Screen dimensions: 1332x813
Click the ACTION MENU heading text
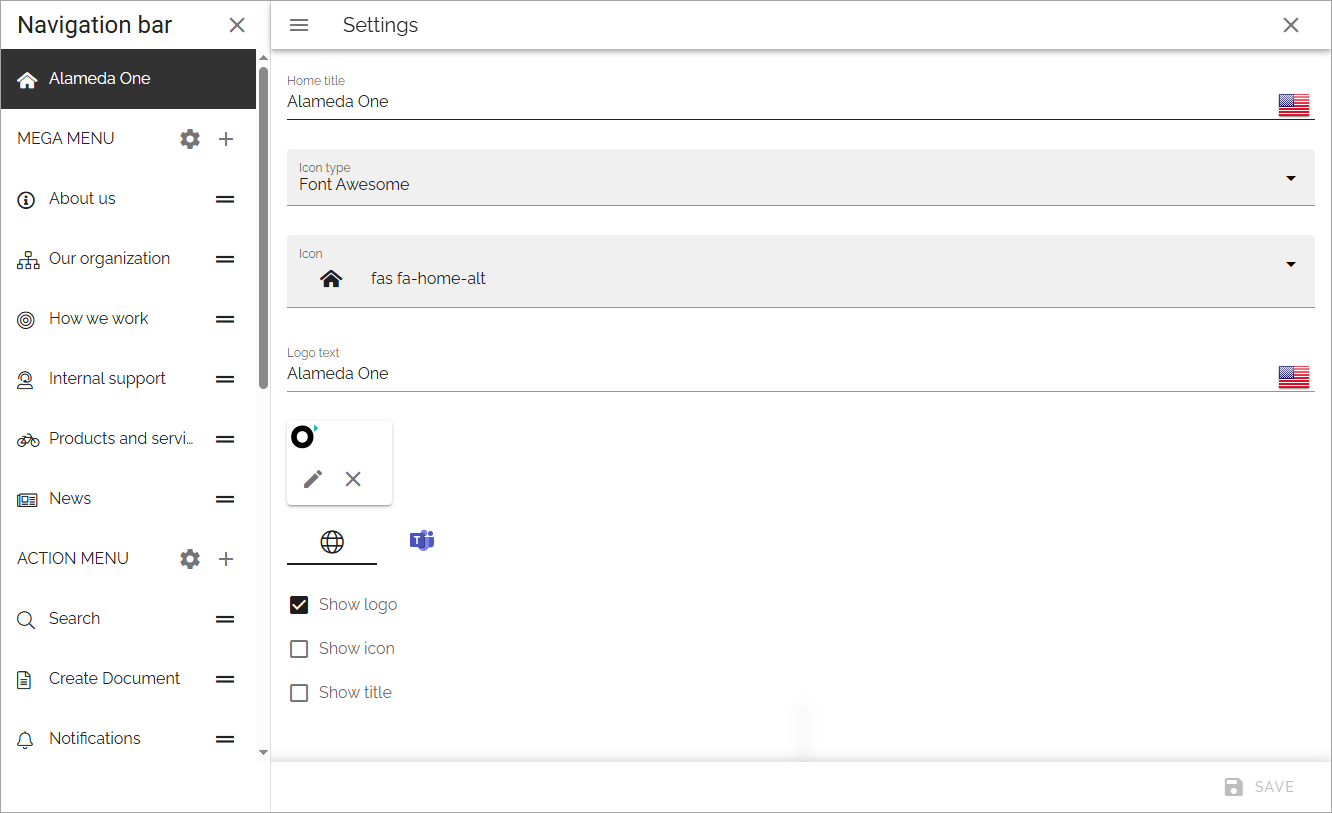point(73,559)
